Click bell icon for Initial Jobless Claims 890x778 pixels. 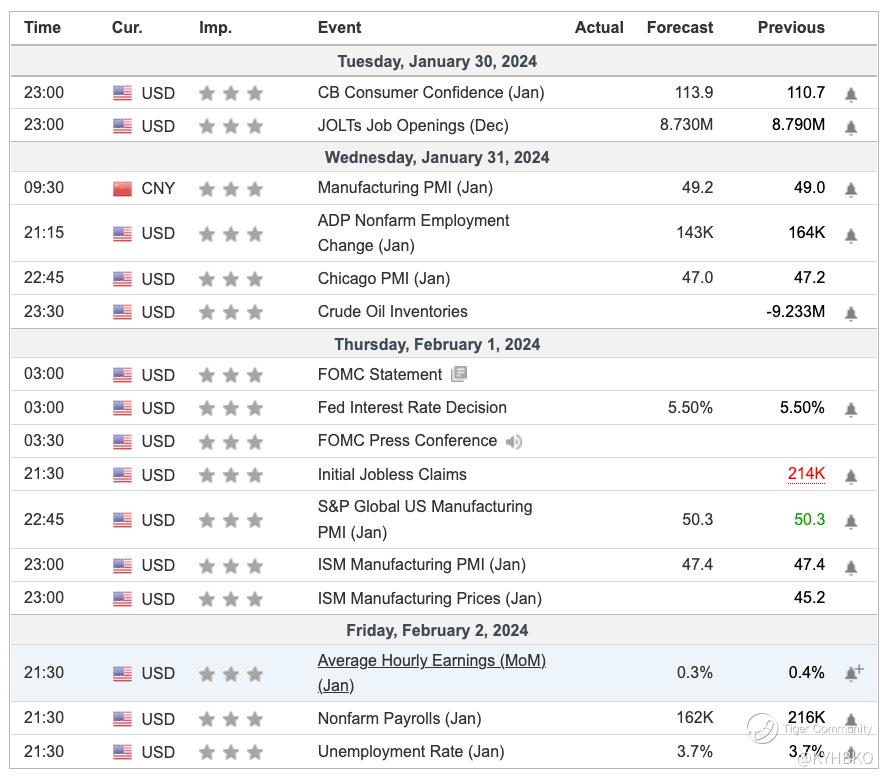click(x=851, y=476)
